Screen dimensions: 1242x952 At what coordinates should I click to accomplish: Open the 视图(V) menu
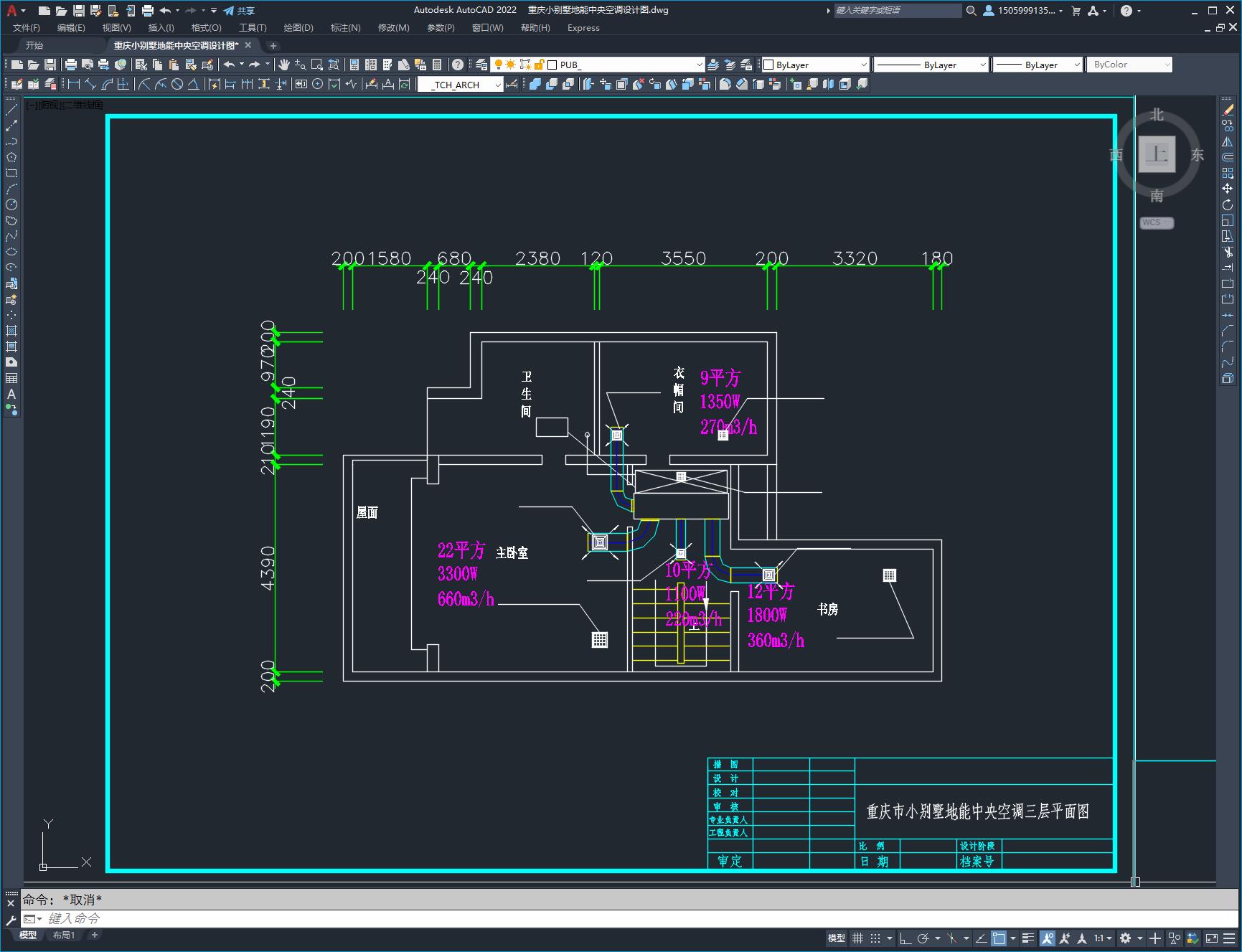pyautogui.click(x=116, y=27)
